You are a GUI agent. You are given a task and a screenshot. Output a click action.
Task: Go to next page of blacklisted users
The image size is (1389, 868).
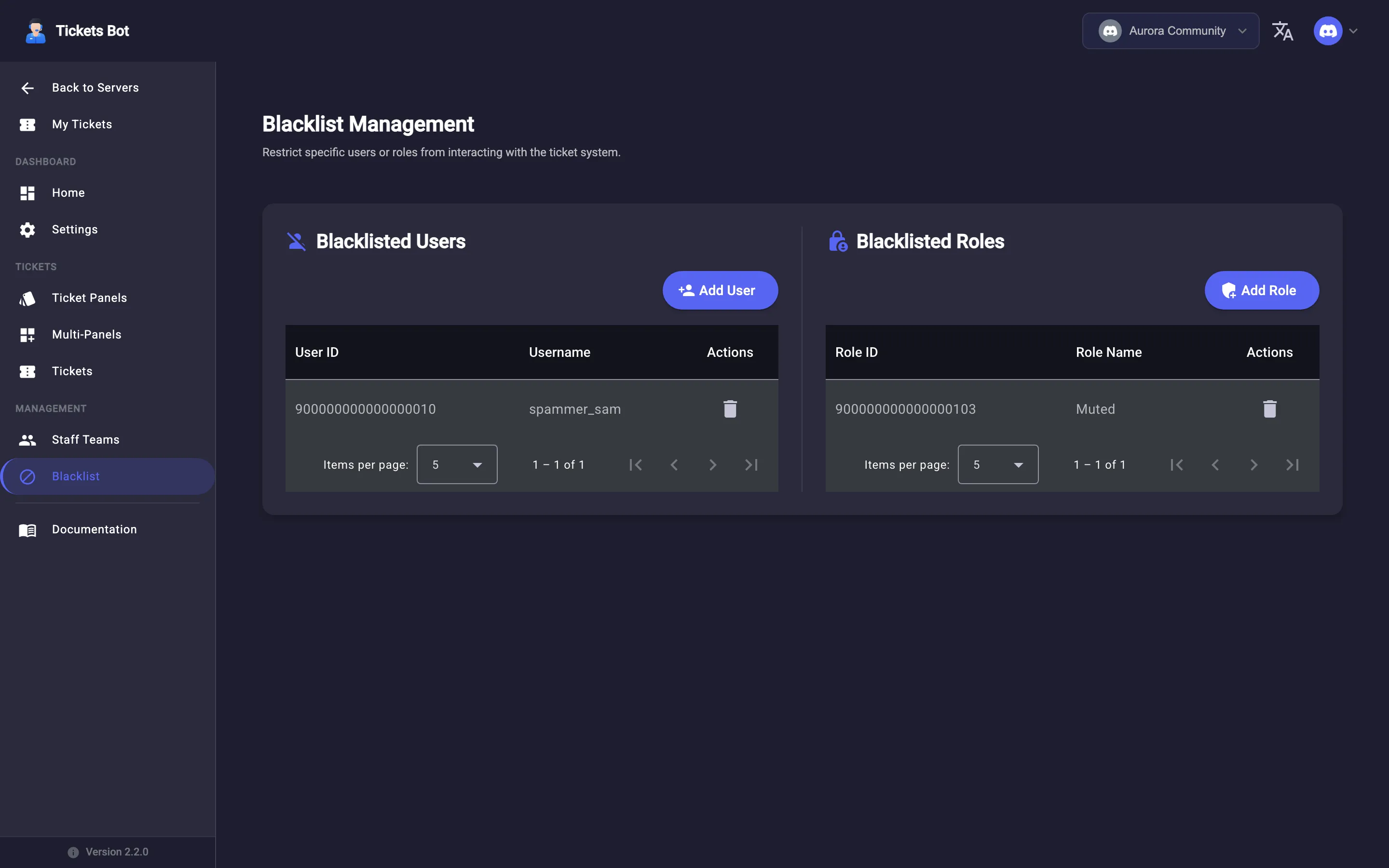[x=712, y=465]
